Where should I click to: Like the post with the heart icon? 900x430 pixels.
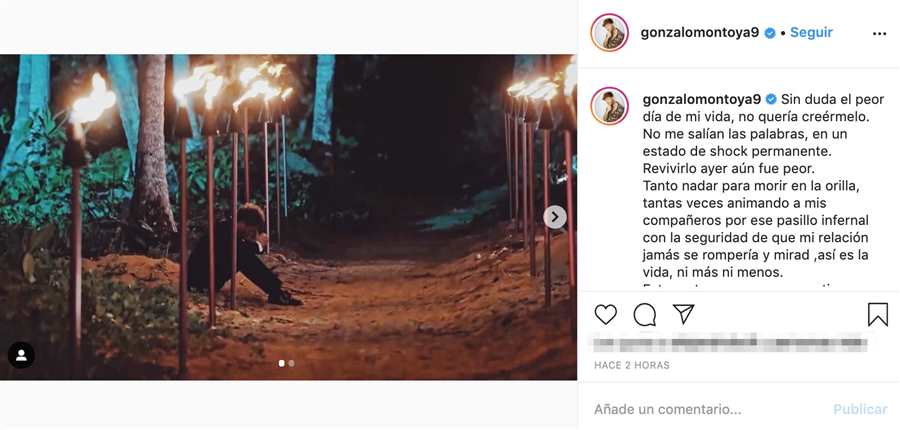coord(606,315)
